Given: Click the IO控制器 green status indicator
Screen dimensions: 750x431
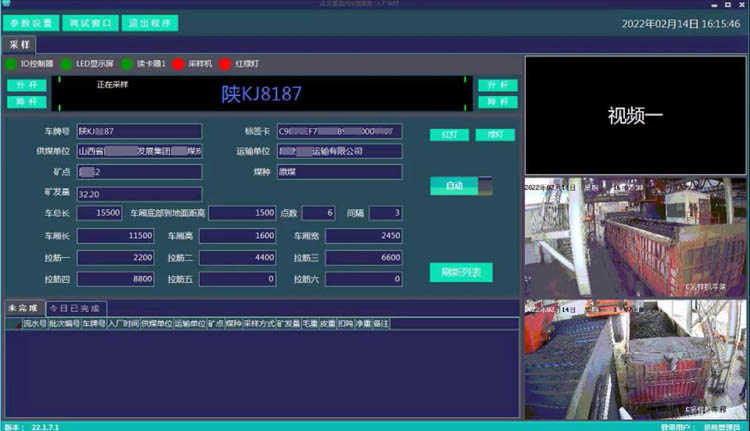Looking at the screenshot, I should pyautogui.click(x=11, y=64).
